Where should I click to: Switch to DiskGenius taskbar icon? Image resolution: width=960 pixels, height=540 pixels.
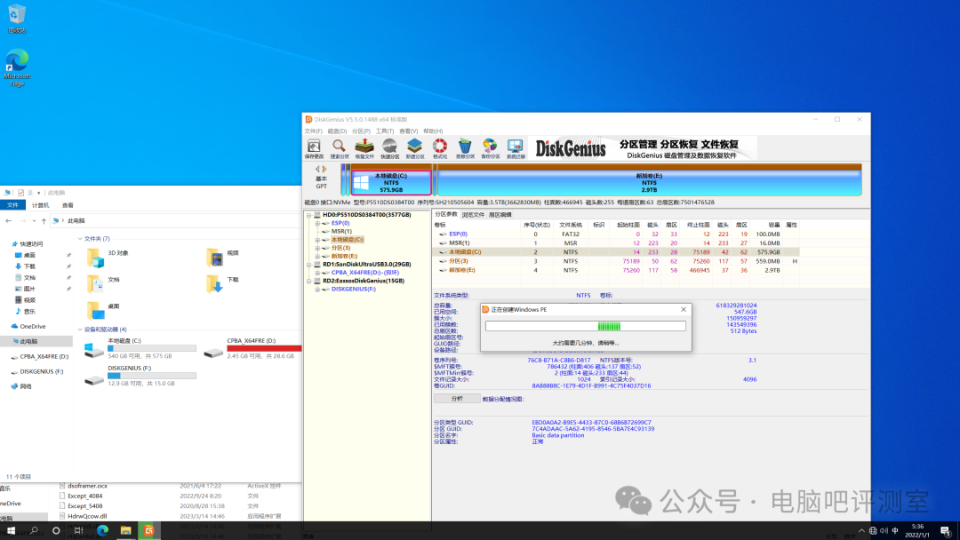click(149, 531)
